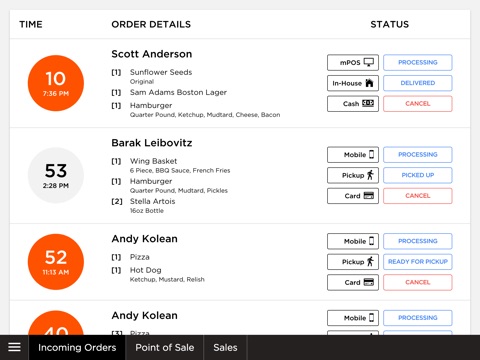
Task: Click the Hot Dog item
Action: [x=145, y=270]
